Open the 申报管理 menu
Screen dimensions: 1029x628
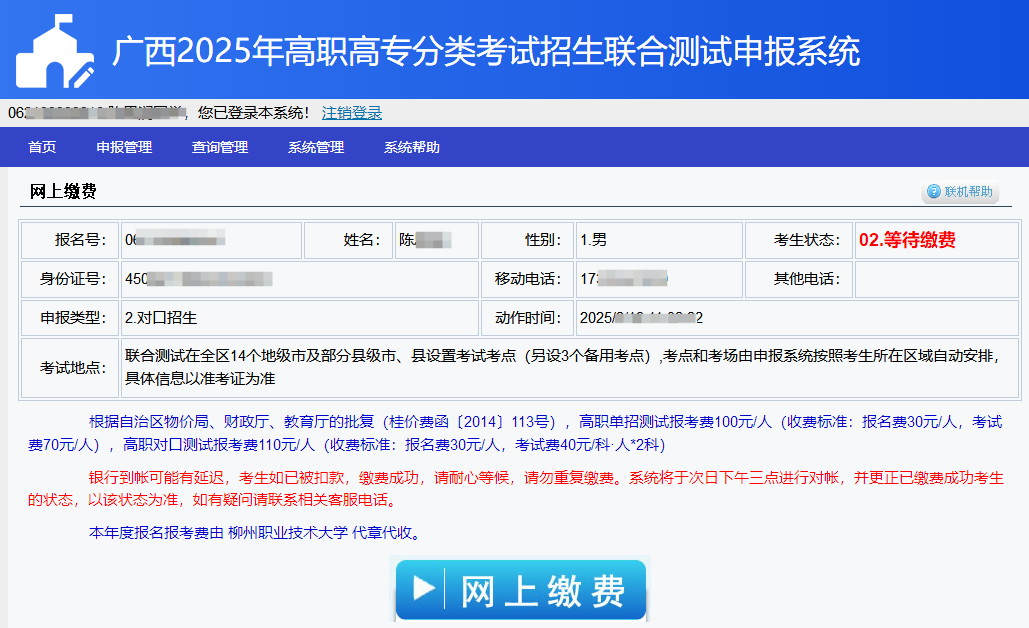(x=124, y=147)
